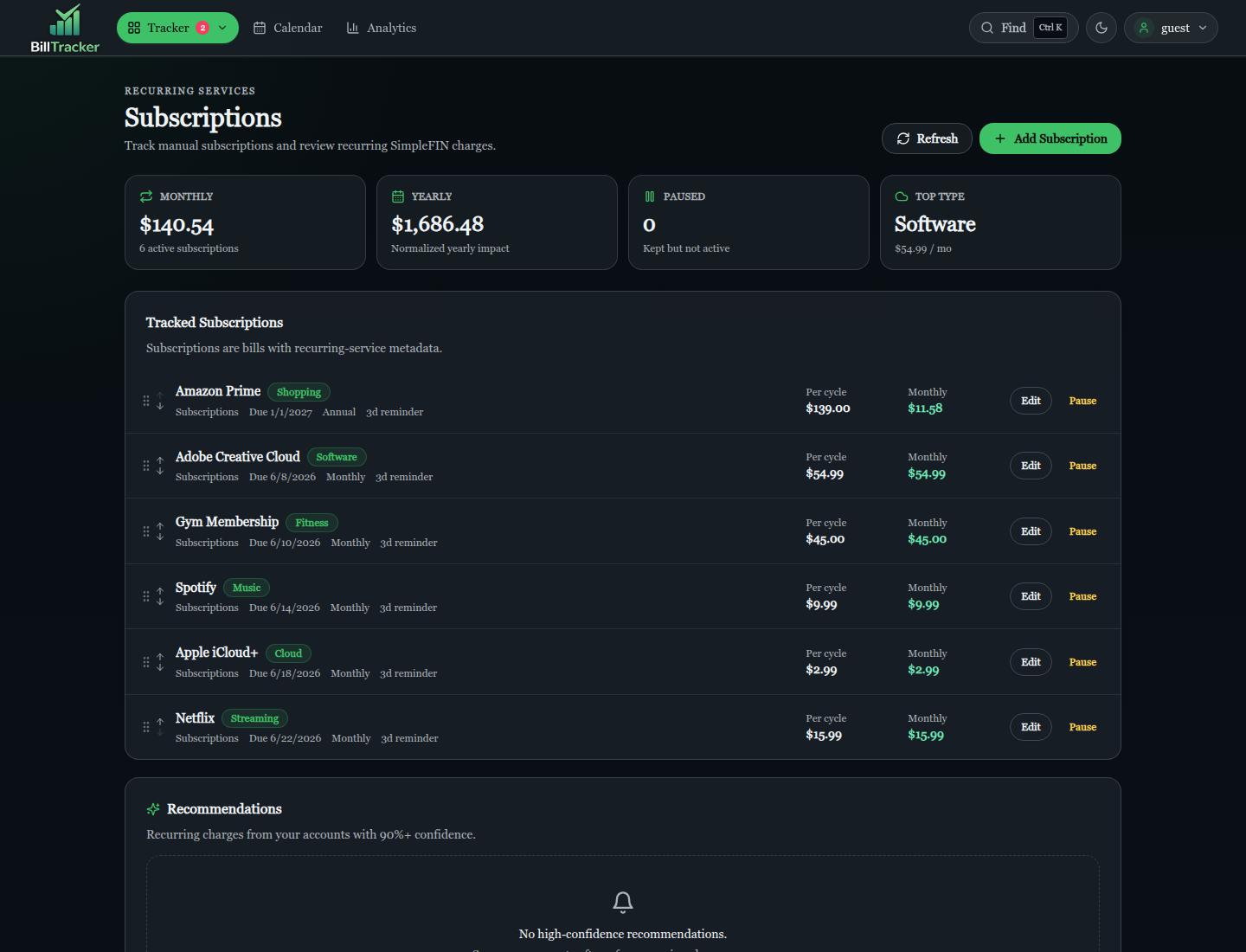1246x952 pixels.
Task: Click the Recommendations heading text
Action: (x=224, y=809)
